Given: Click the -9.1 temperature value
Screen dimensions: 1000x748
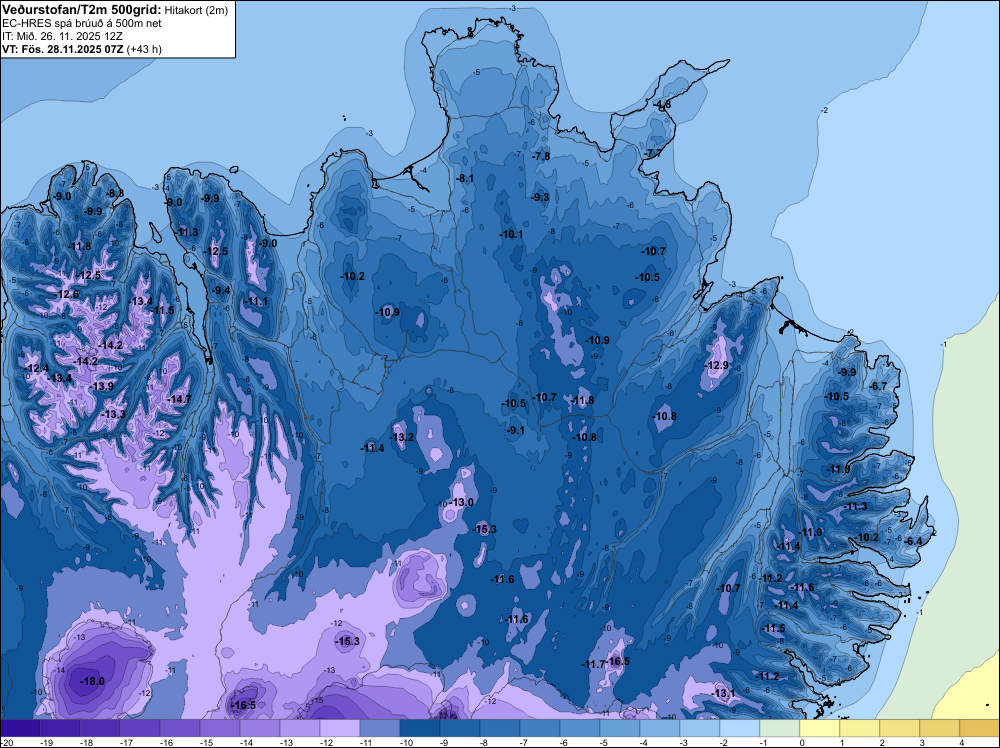Looking at the screenshot, I should [x=515, y=430].
